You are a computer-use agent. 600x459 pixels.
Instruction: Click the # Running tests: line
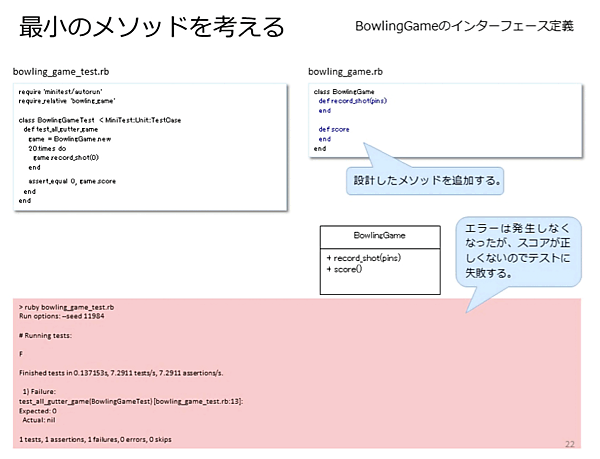pyautogui.click(x=45, y=335)
